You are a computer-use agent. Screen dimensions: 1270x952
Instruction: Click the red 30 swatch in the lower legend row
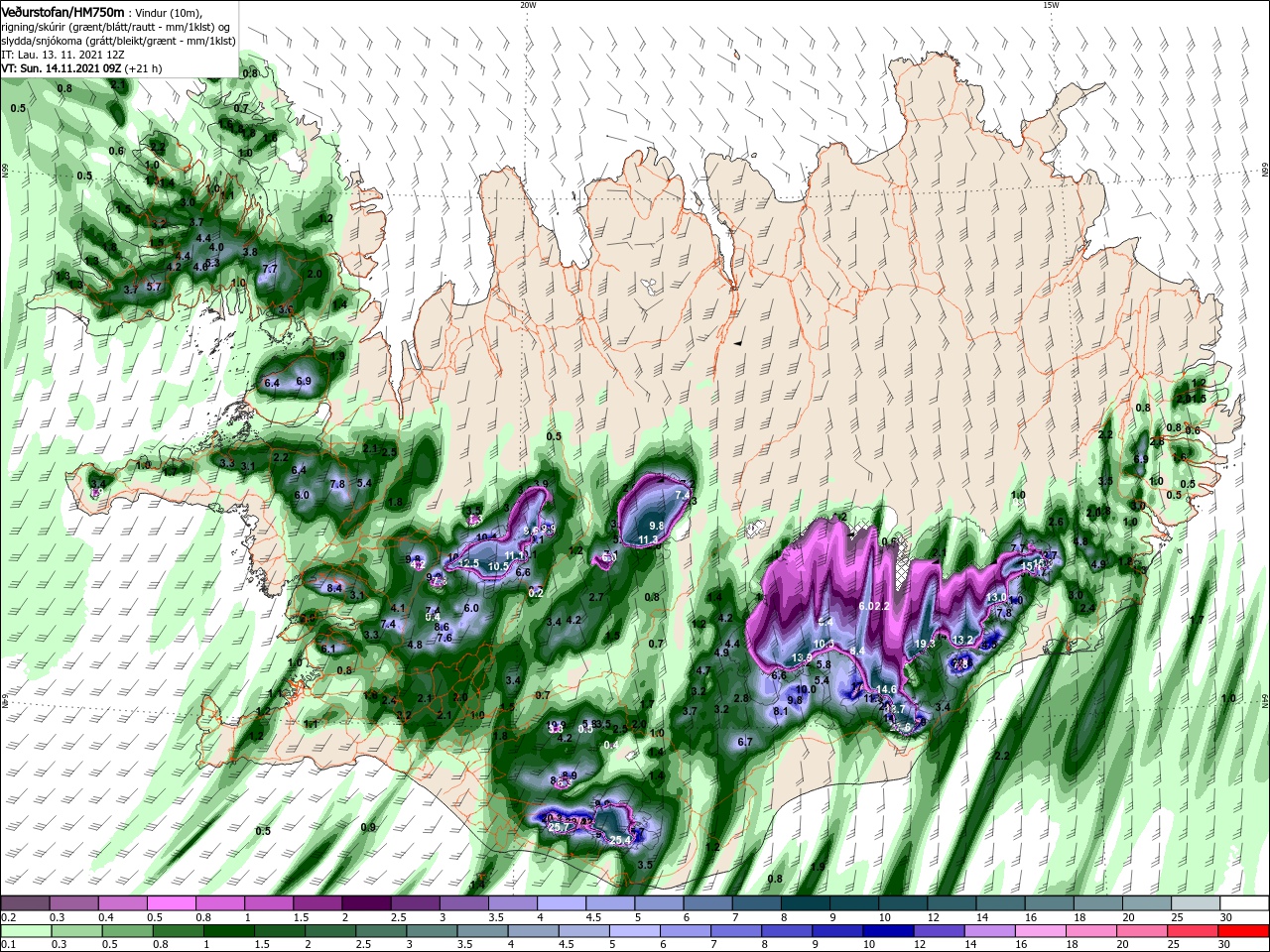point(1244,931)
